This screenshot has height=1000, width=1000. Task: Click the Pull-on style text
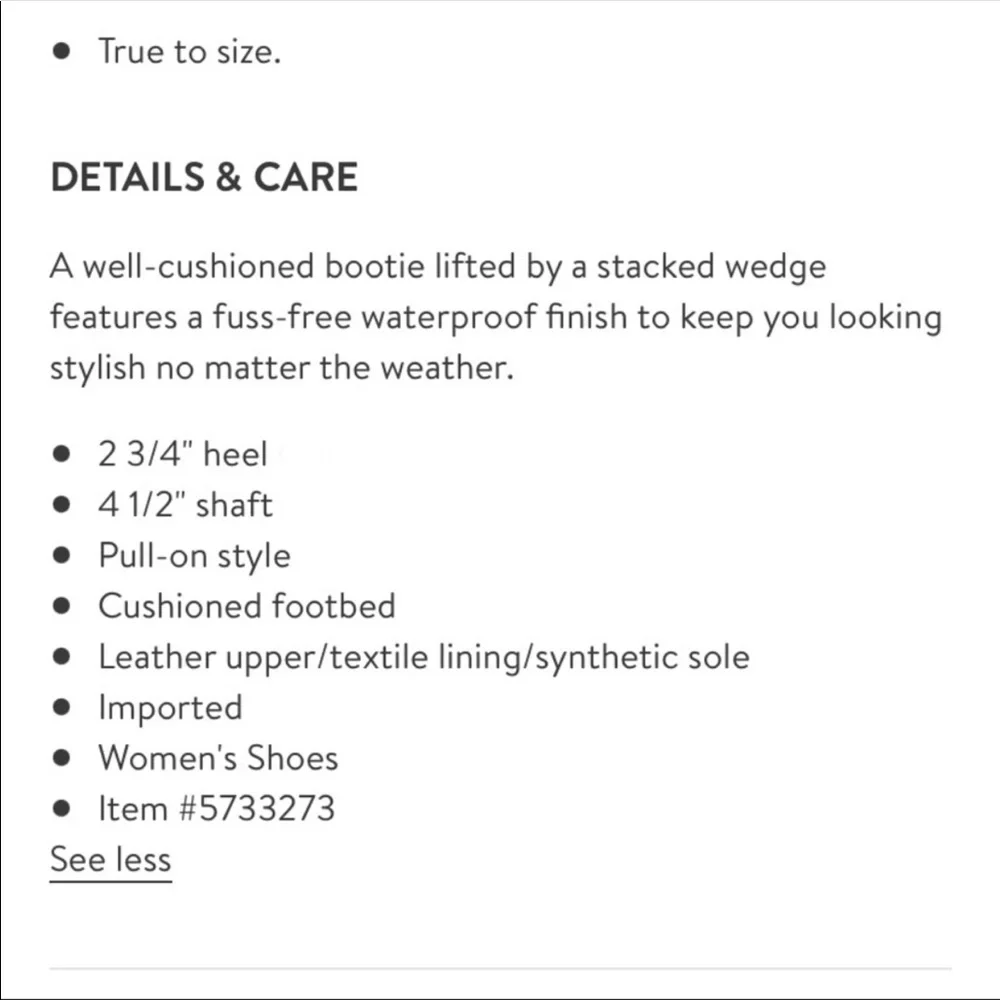[194, 556]
